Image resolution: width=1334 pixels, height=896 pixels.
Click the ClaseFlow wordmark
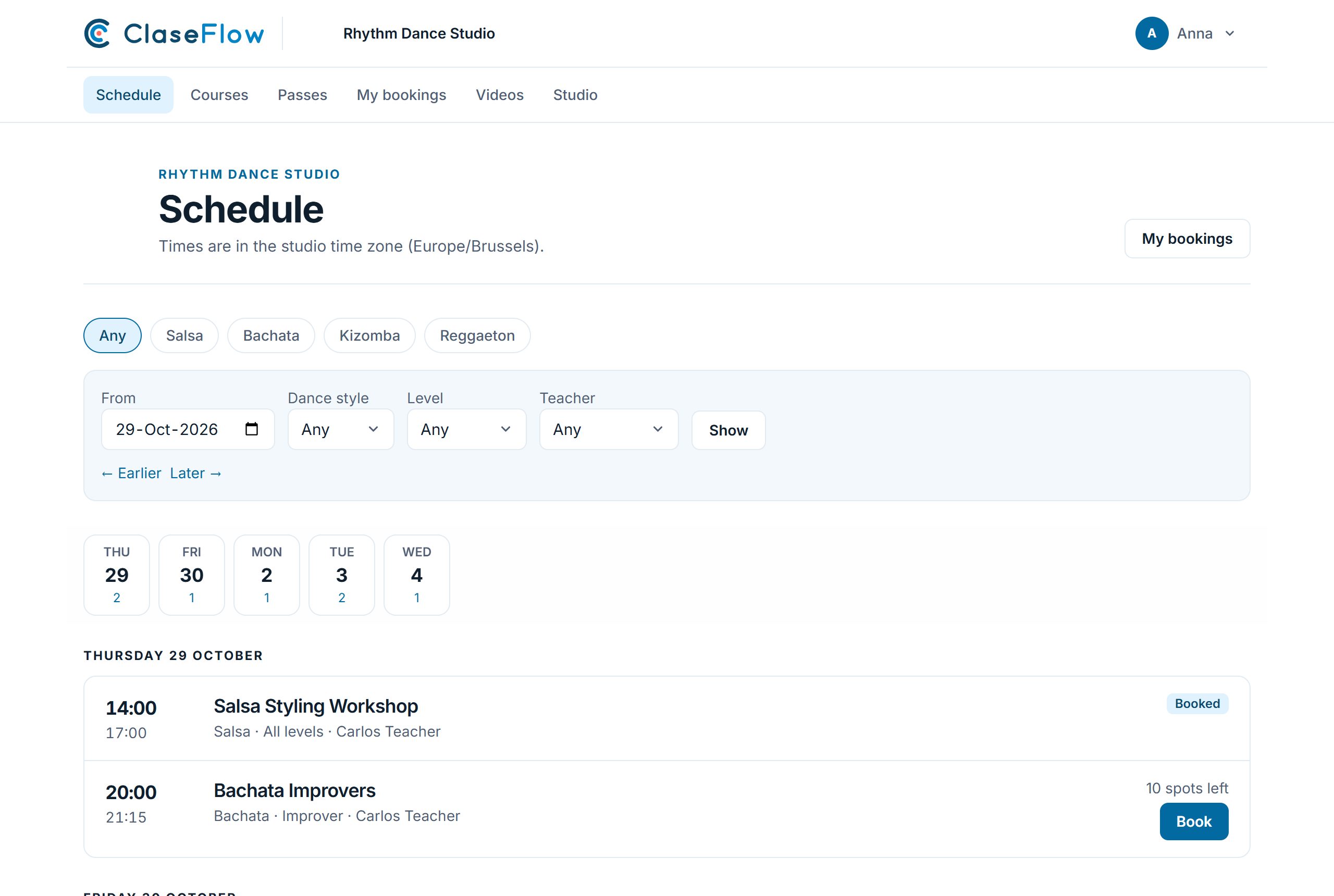pos(194,34)
